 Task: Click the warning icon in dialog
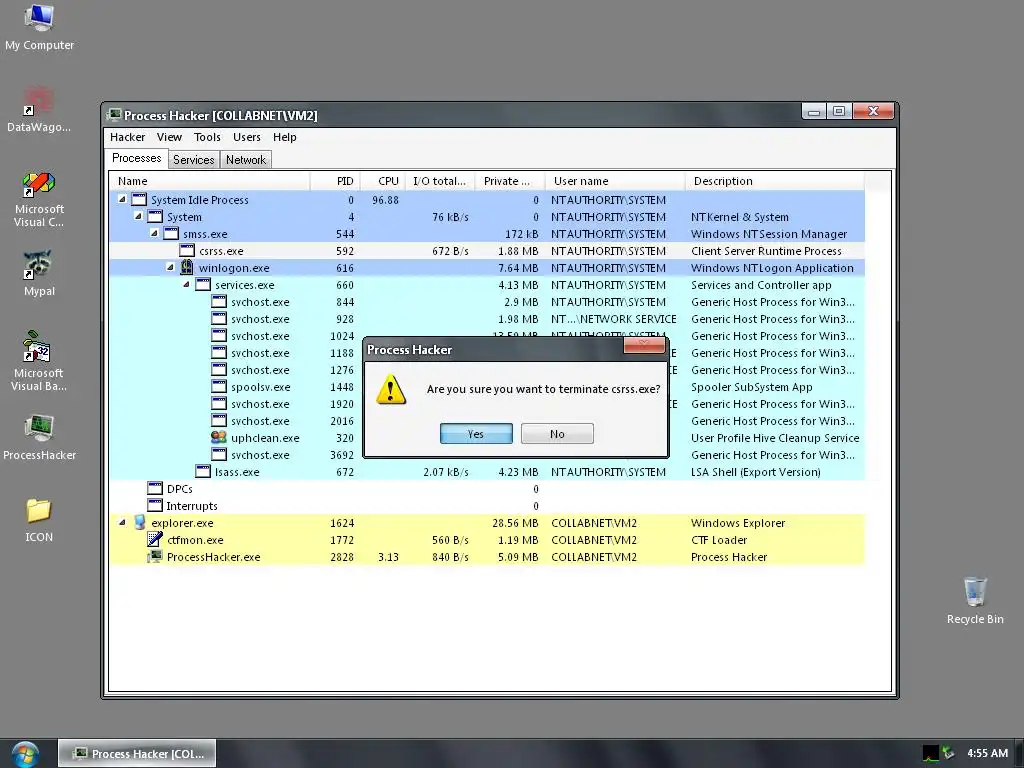[391, 389]
